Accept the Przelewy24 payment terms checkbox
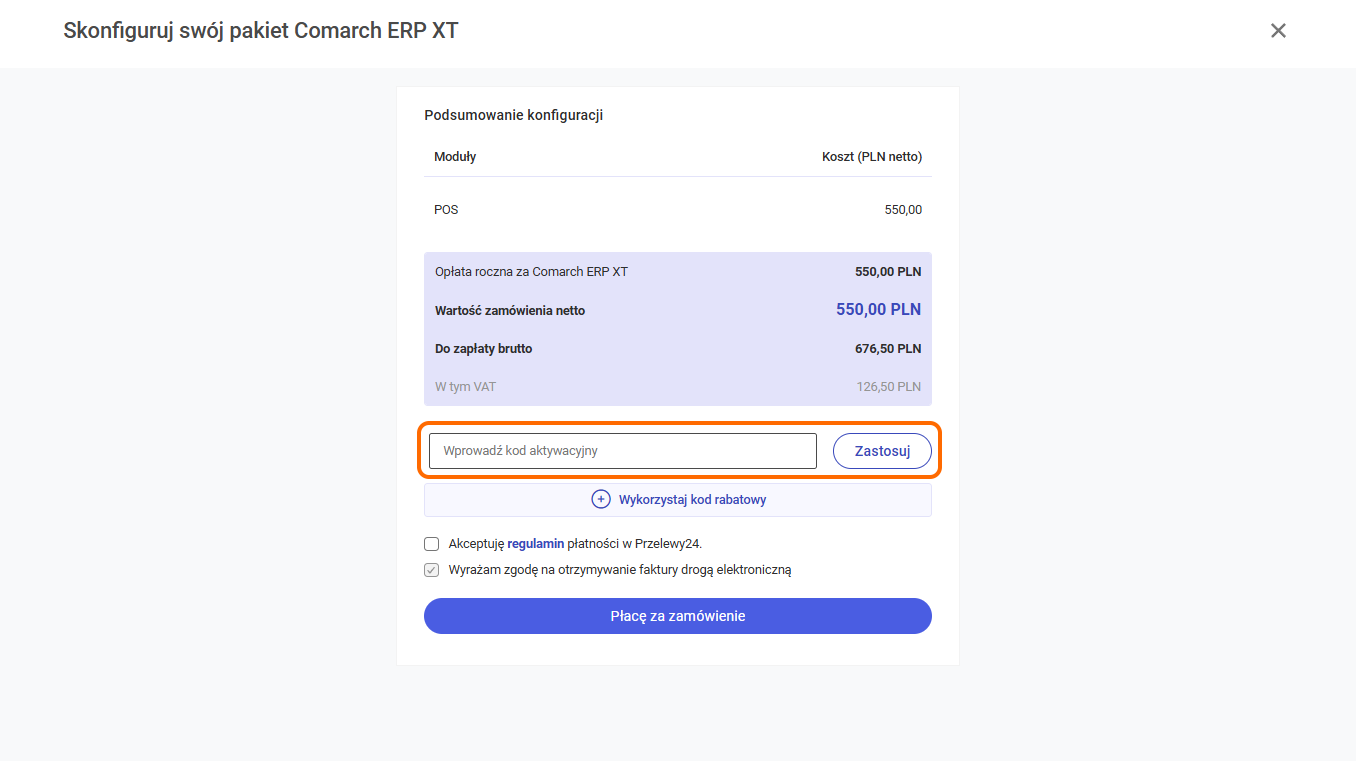Screen dimensions: 1356x761 pos(432,544)
